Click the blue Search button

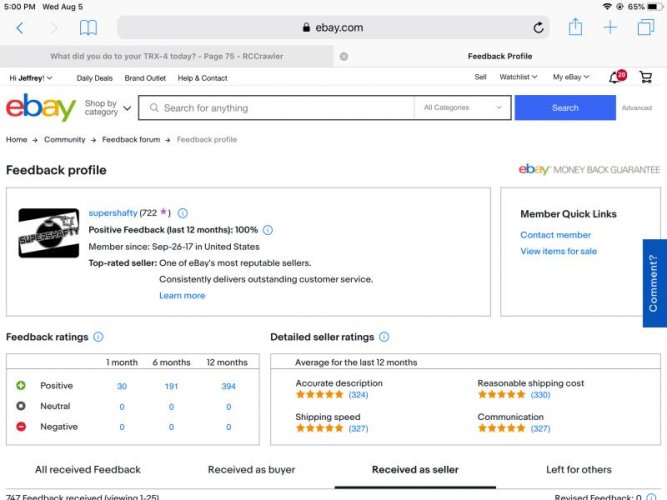coord(565,108)
